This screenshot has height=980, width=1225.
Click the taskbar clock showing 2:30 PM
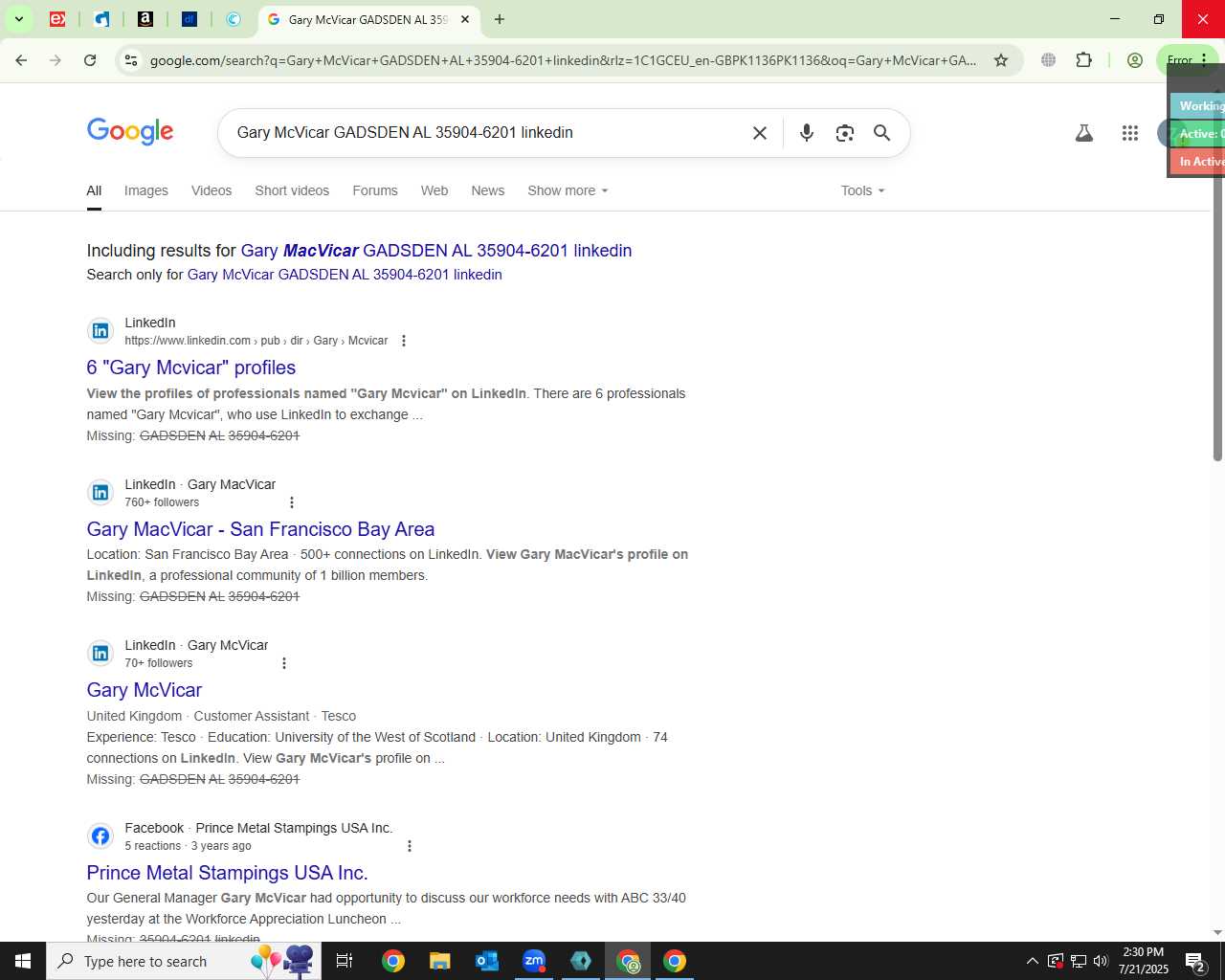coord(1144,961)
